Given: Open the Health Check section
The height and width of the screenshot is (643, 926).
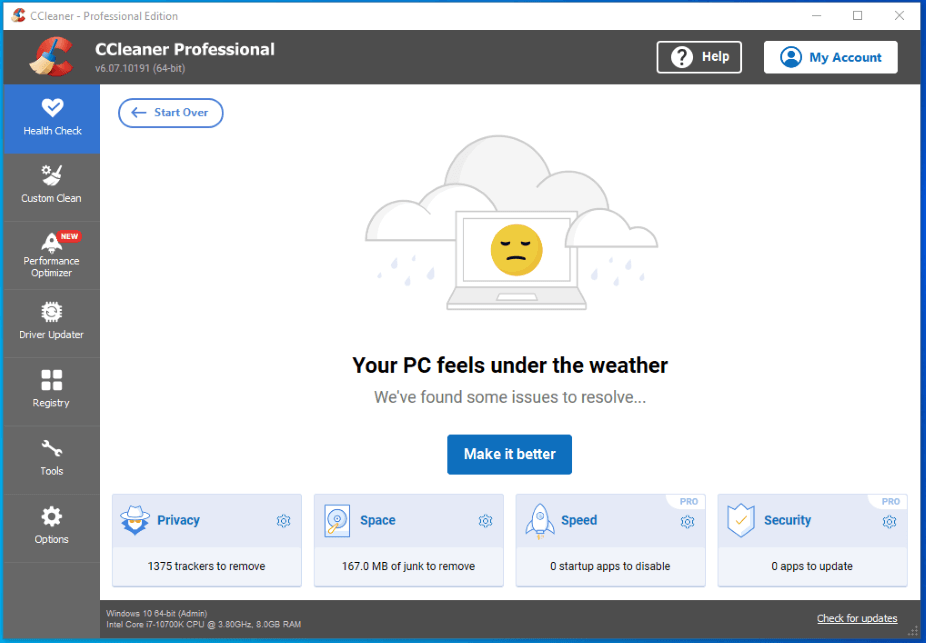Looking at the screenshot, I should (52, 119).
